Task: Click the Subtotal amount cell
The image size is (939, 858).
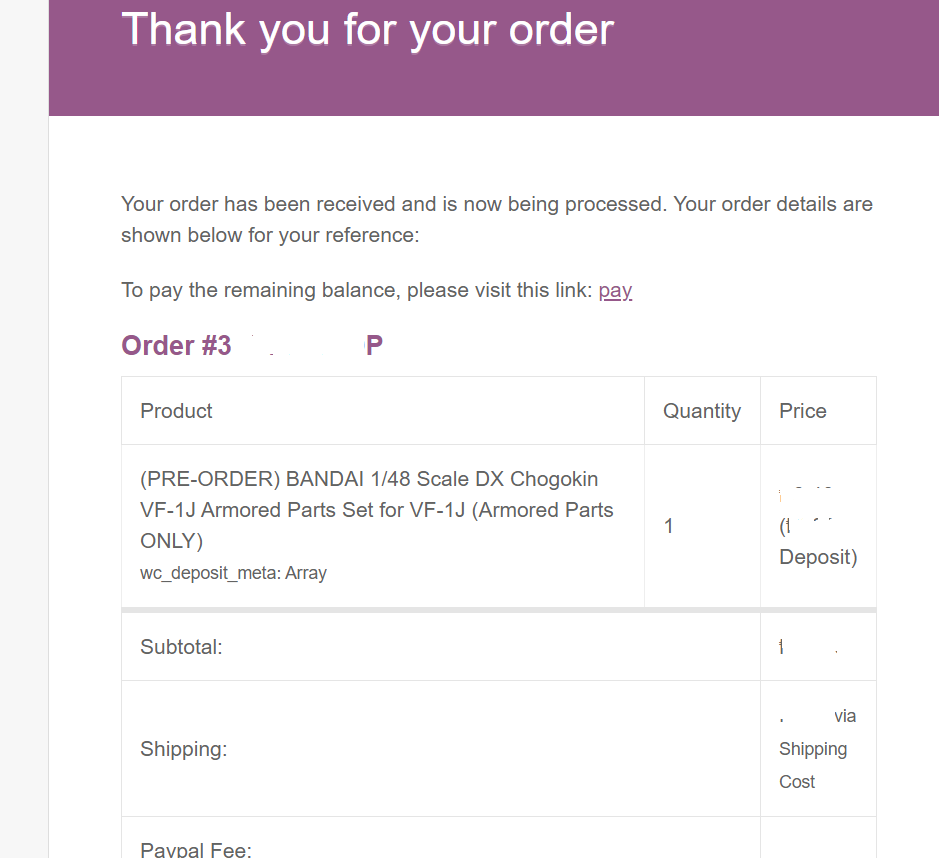Action: click(818, 647)
